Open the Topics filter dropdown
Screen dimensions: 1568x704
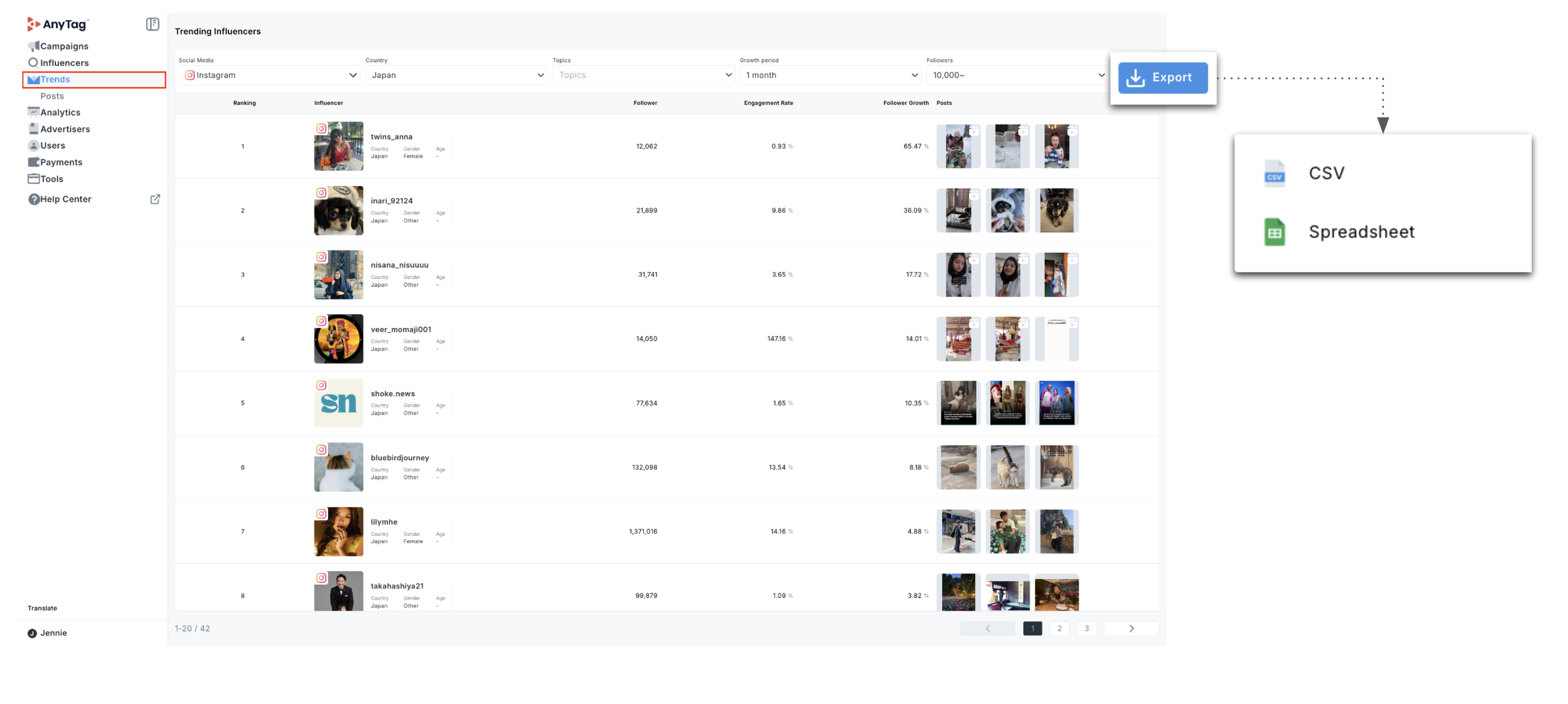pos(644,75)
